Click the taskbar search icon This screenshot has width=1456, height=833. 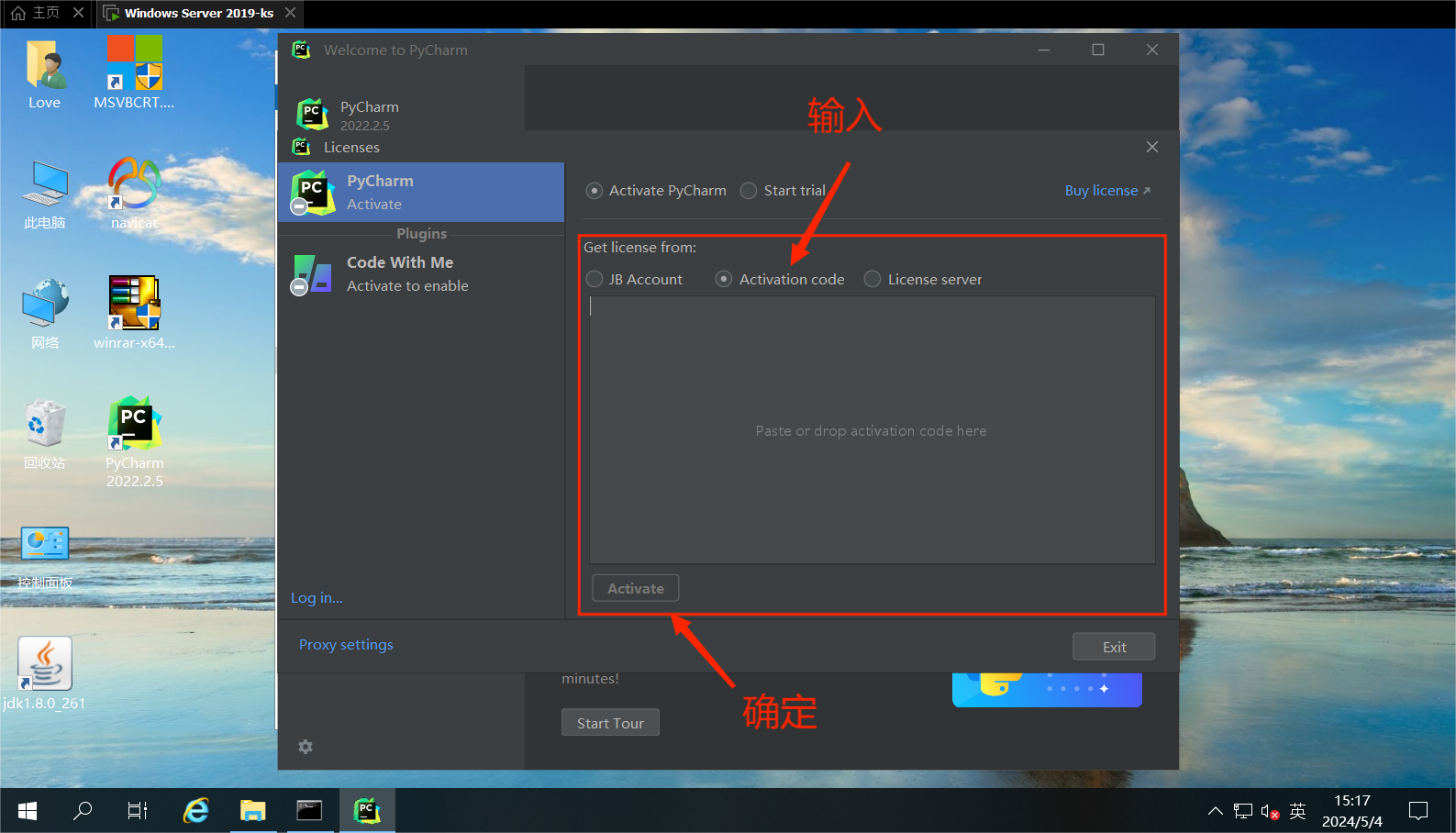(x=83, y=811)
